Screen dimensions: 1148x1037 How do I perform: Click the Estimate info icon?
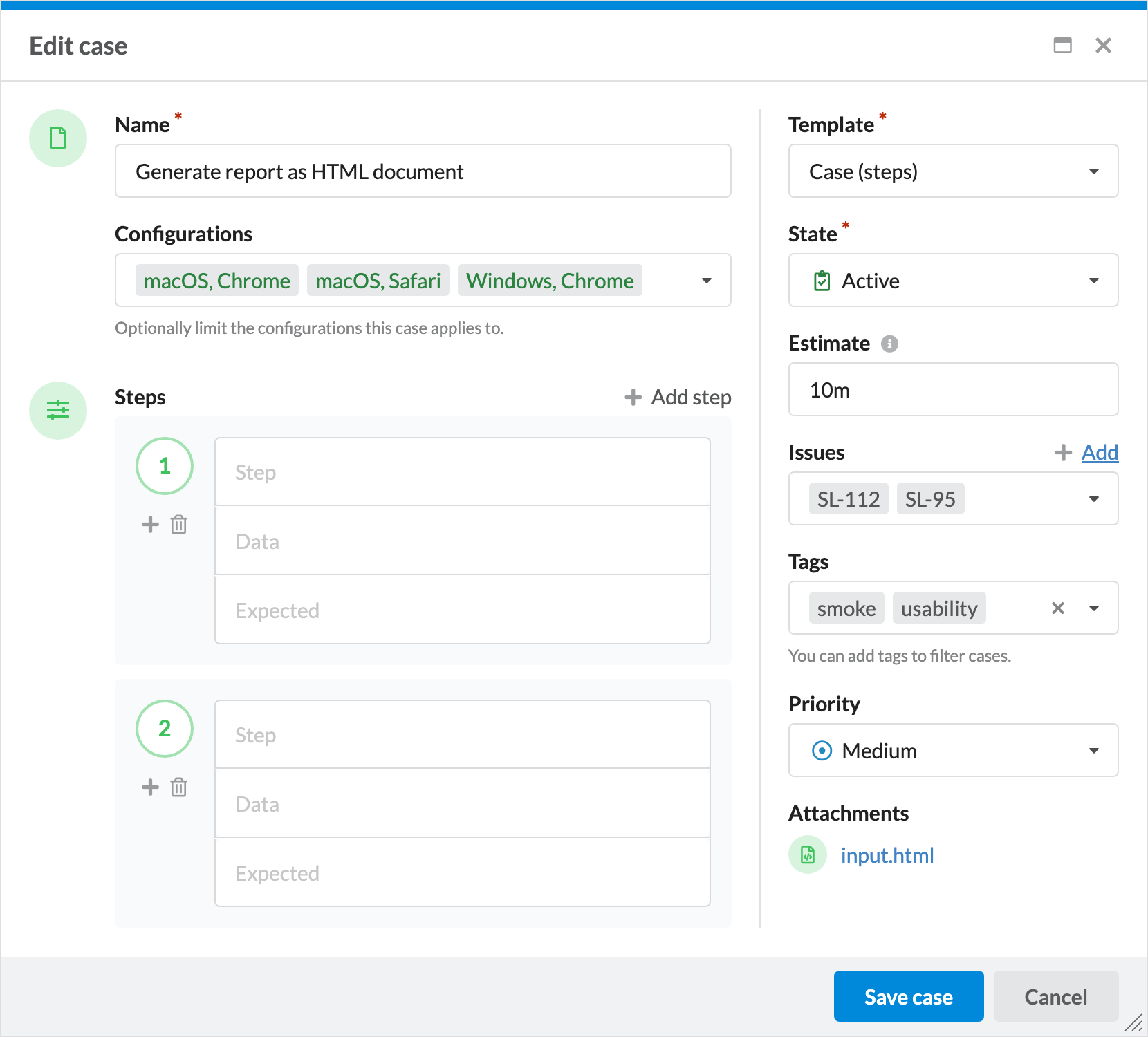[x=889, y=344]
